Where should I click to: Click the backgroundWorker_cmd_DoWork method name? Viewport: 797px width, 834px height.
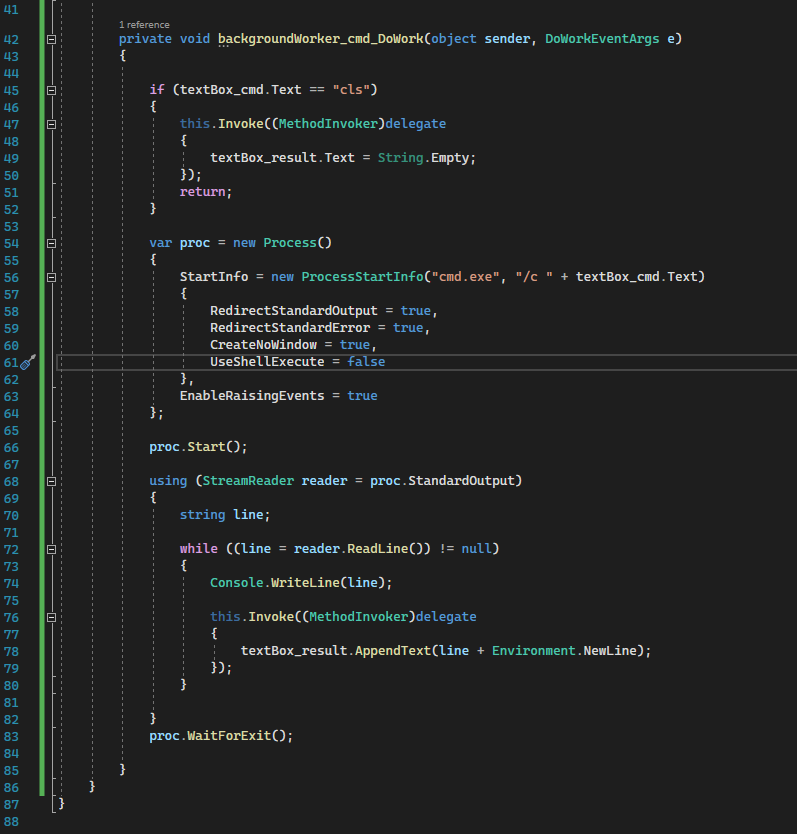[x=321, y=39]
